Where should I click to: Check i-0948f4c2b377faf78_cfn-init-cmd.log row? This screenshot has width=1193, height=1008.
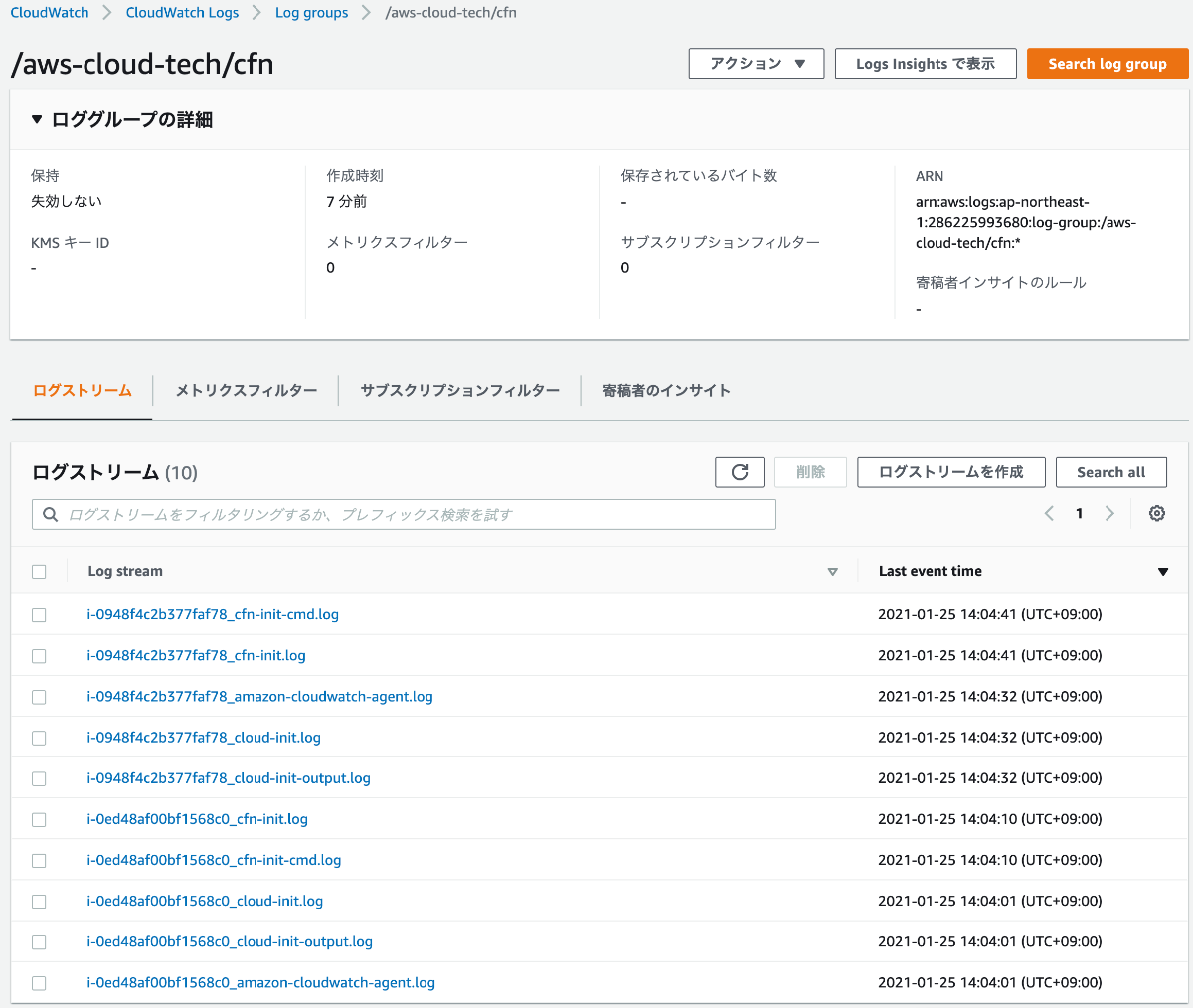(x=39, y=615)
